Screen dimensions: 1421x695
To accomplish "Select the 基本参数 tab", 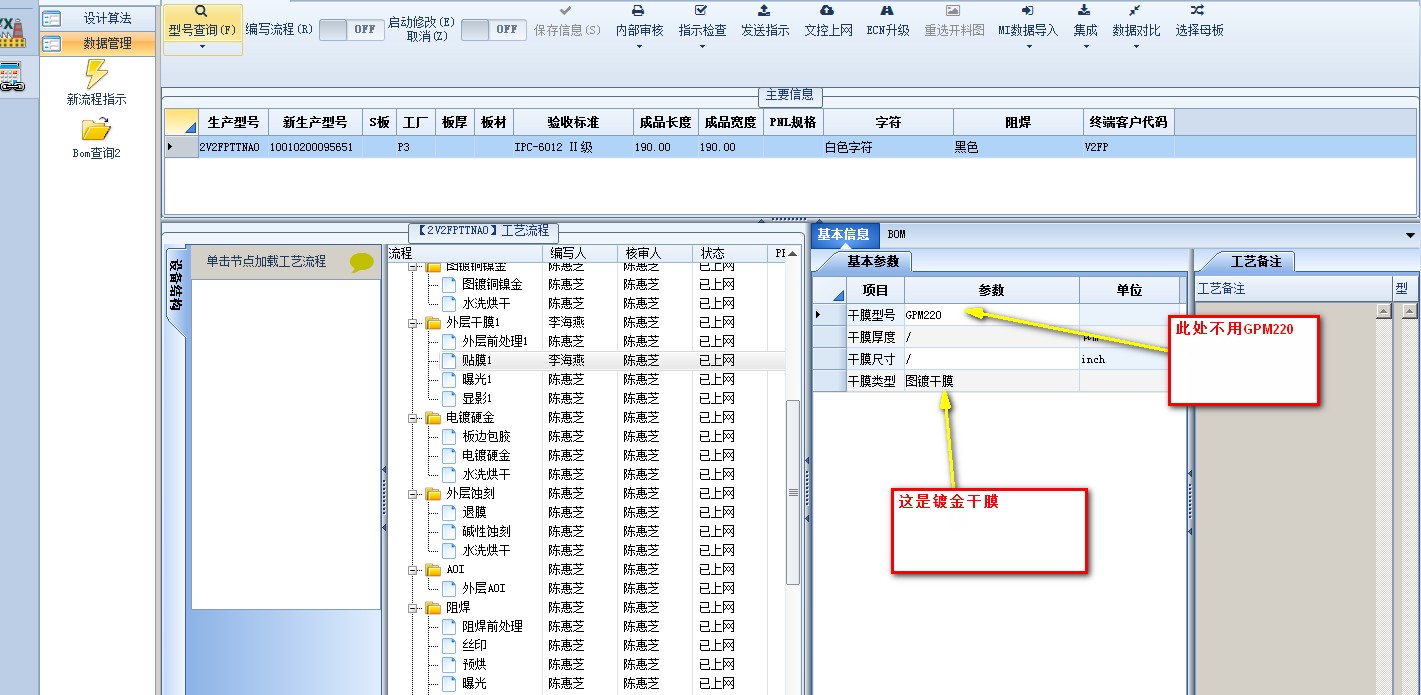I will [872, 262].
